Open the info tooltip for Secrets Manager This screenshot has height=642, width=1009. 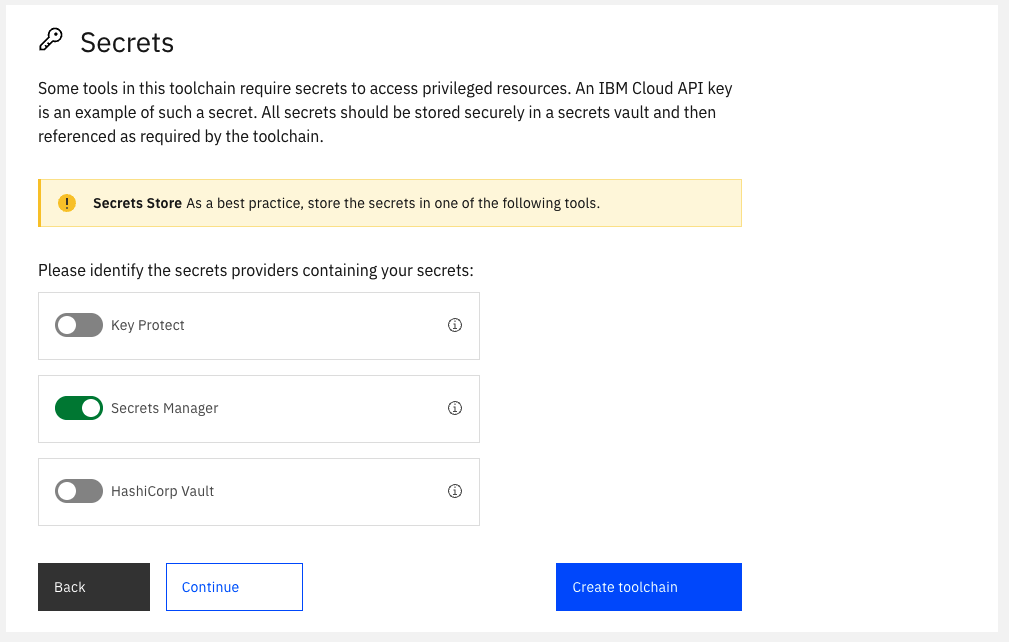click(455, 408)
